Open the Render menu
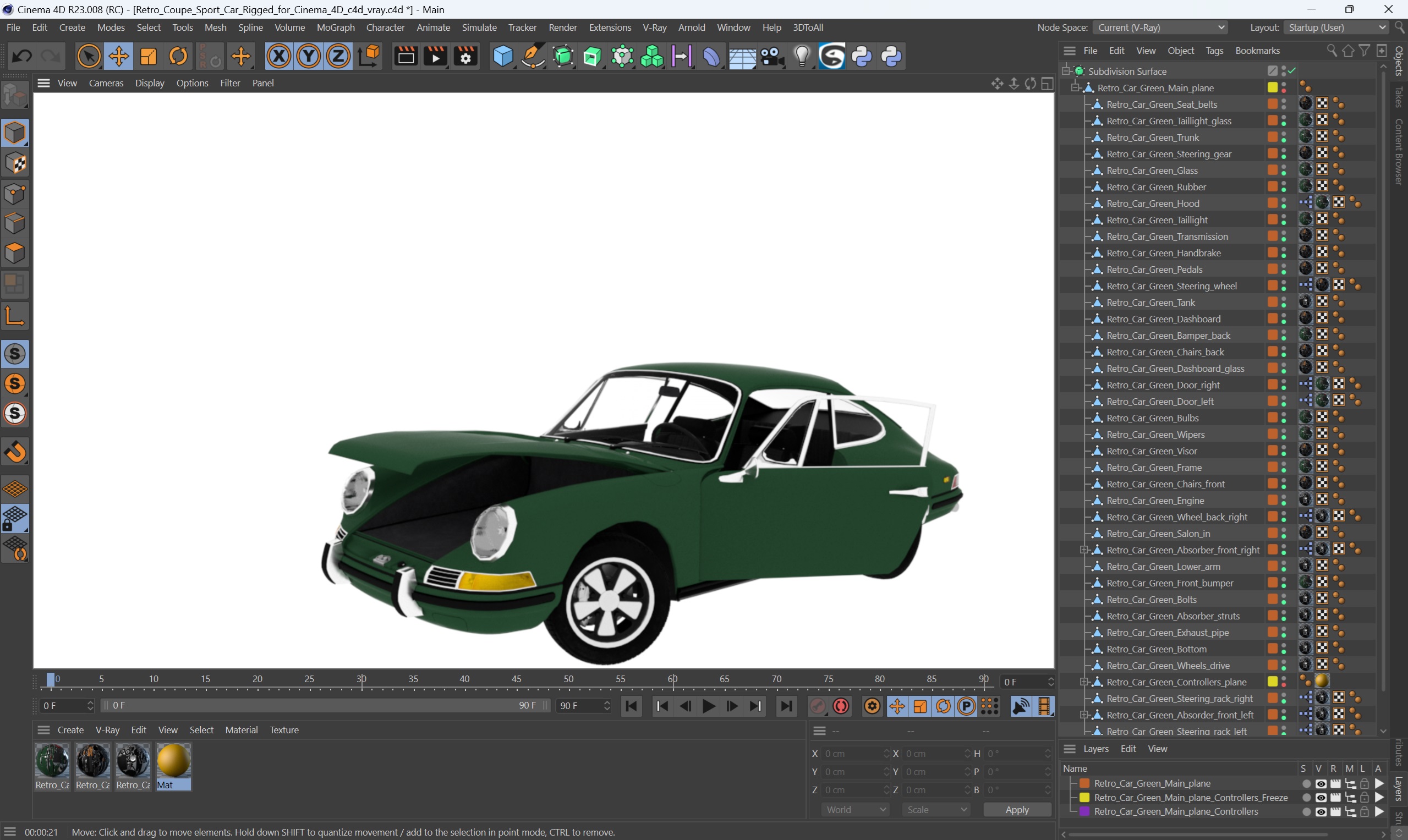 (563, 27)
